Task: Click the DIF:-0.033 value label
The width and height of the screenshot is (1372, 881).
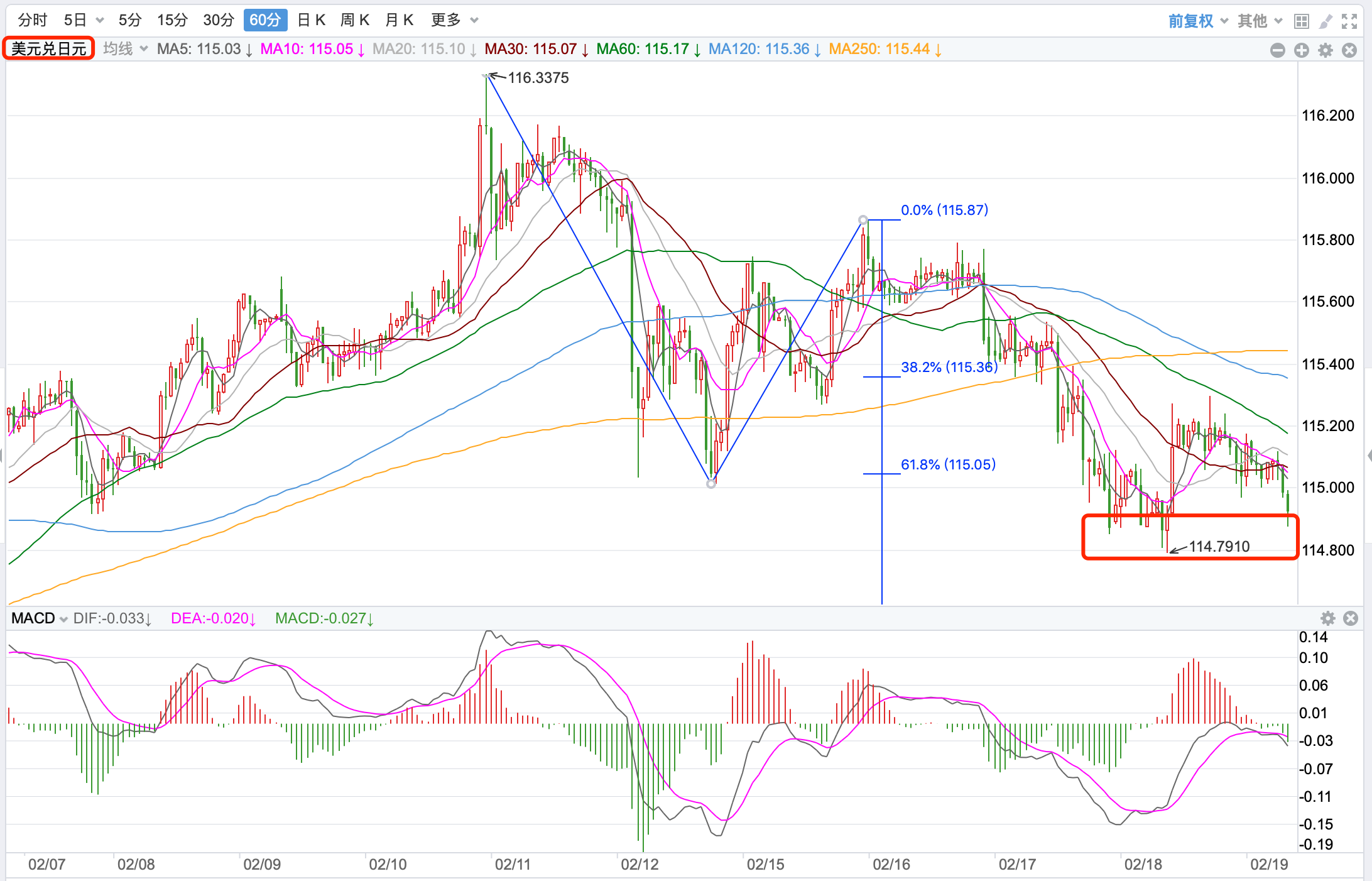Action: 112,618
